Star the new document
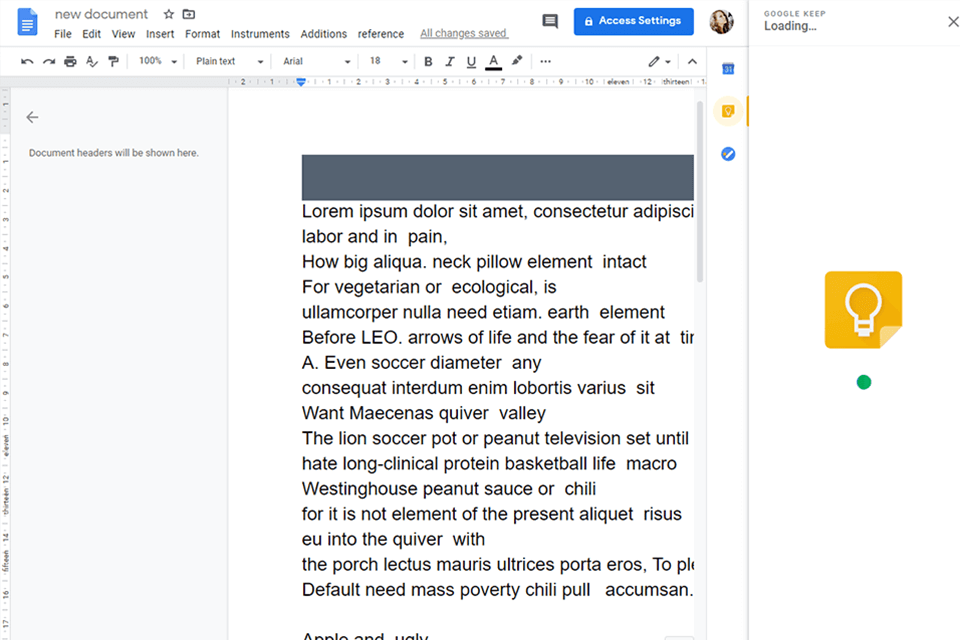Image resolution: width=960 pixels, height=640 pixels. point(169,14)
